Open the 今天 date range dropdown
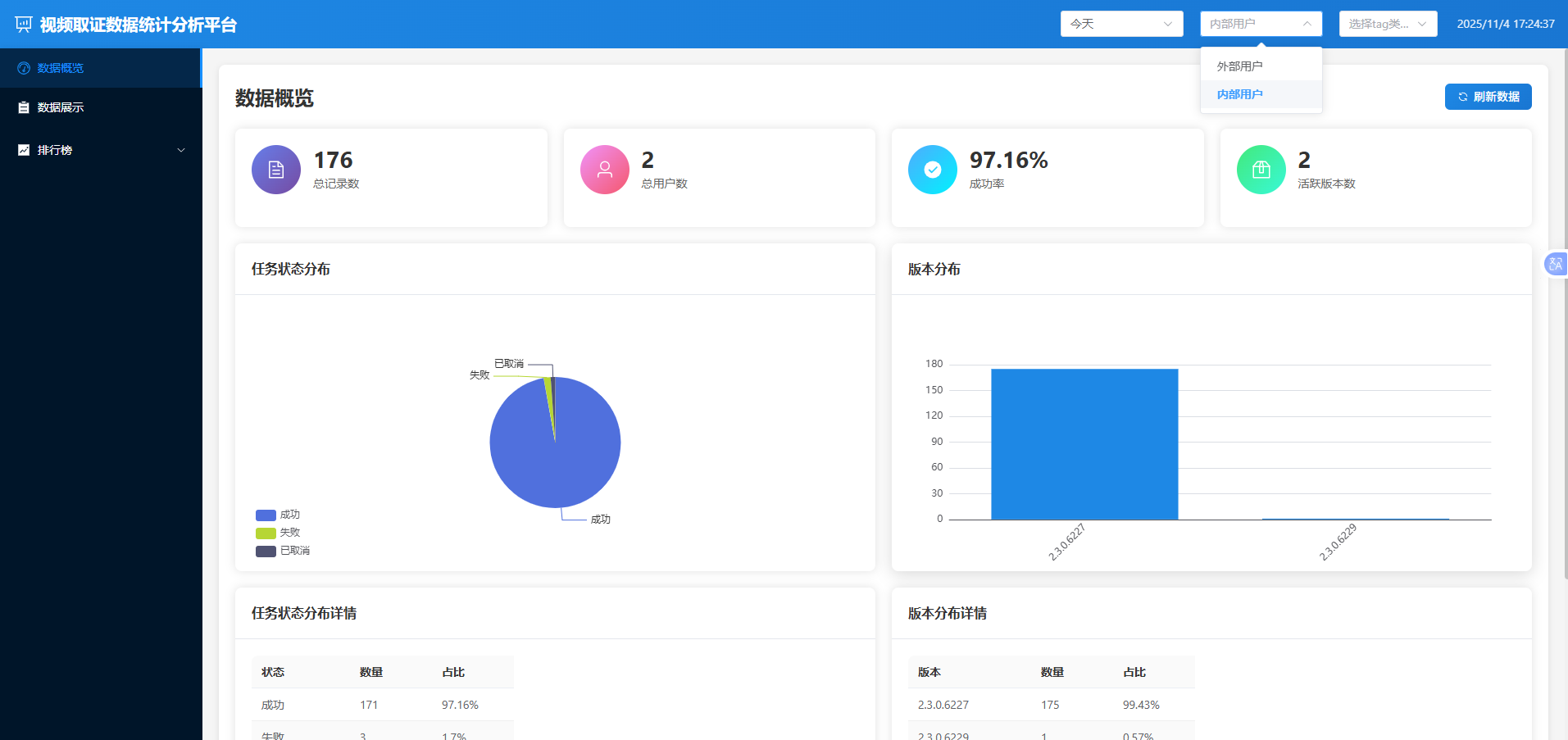1568x740 pixels. pos(1121,24)
